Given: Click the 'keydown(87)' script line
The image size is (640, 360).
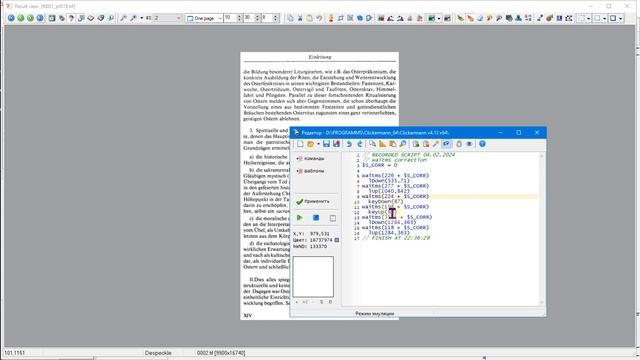Looking at the screenshot, I should 385,202.
